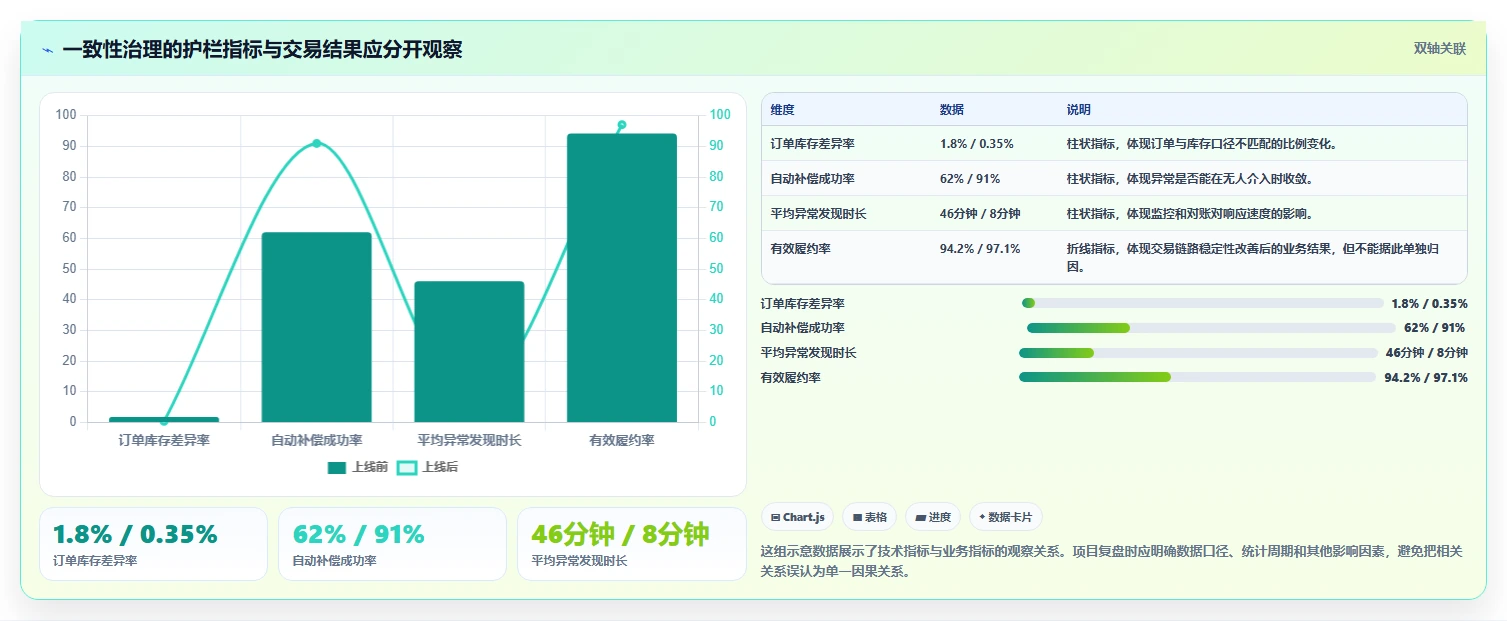Open the 46分钟 / 8分钟 data card
1507x621 pixels.
click(x=632, y=544)
